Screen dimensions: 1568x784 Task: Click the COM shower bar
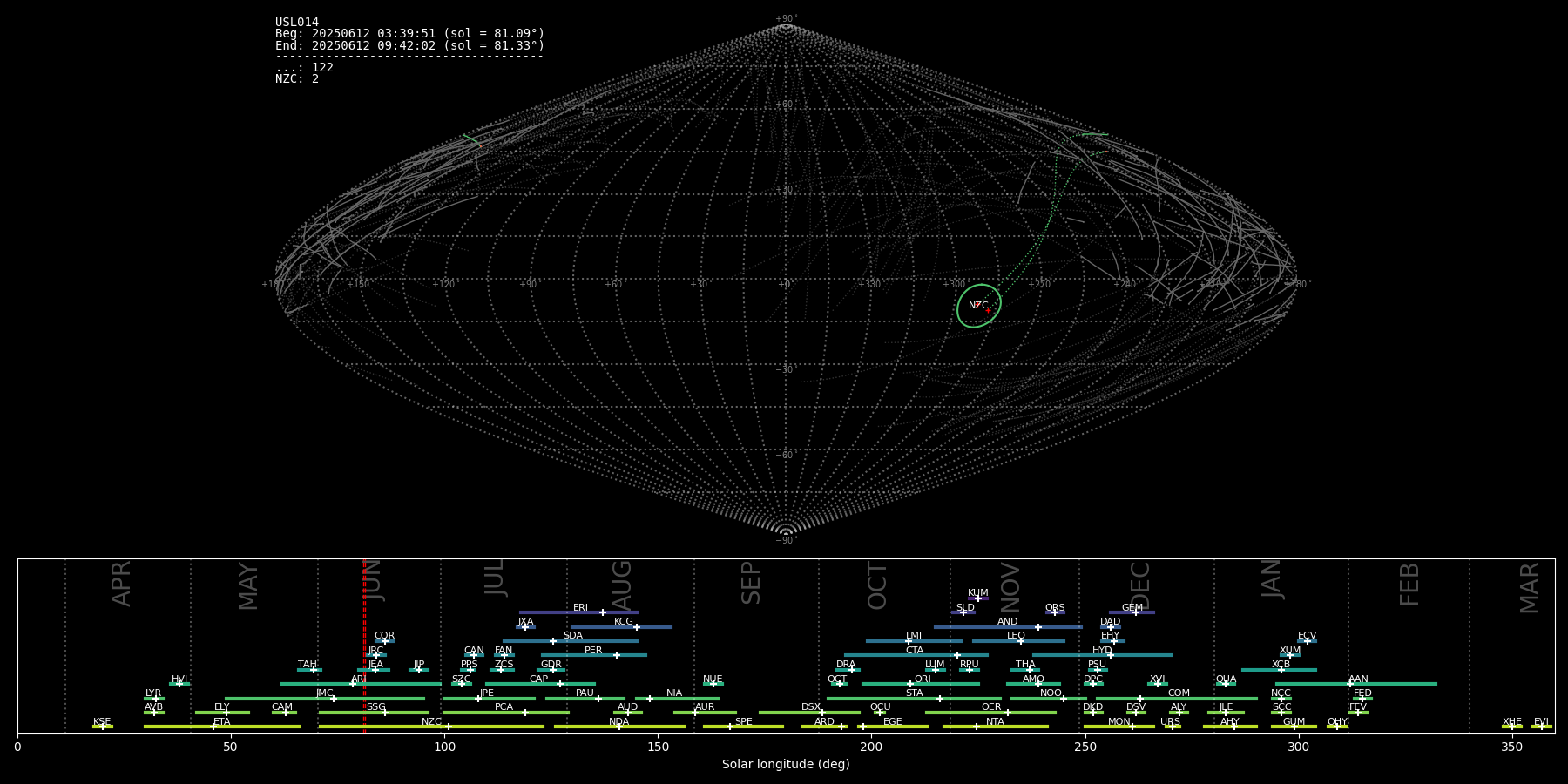[1179, 699]
